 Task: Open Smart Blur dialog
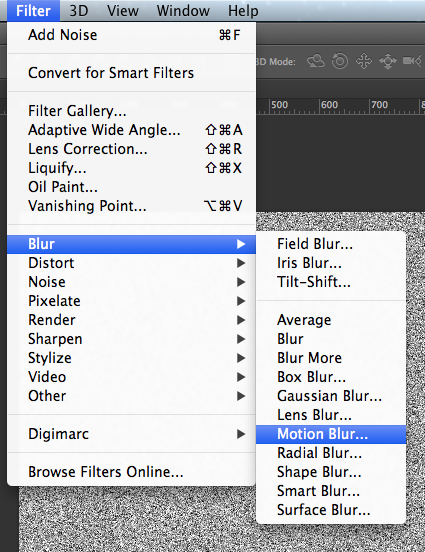[x=331, y=491]
